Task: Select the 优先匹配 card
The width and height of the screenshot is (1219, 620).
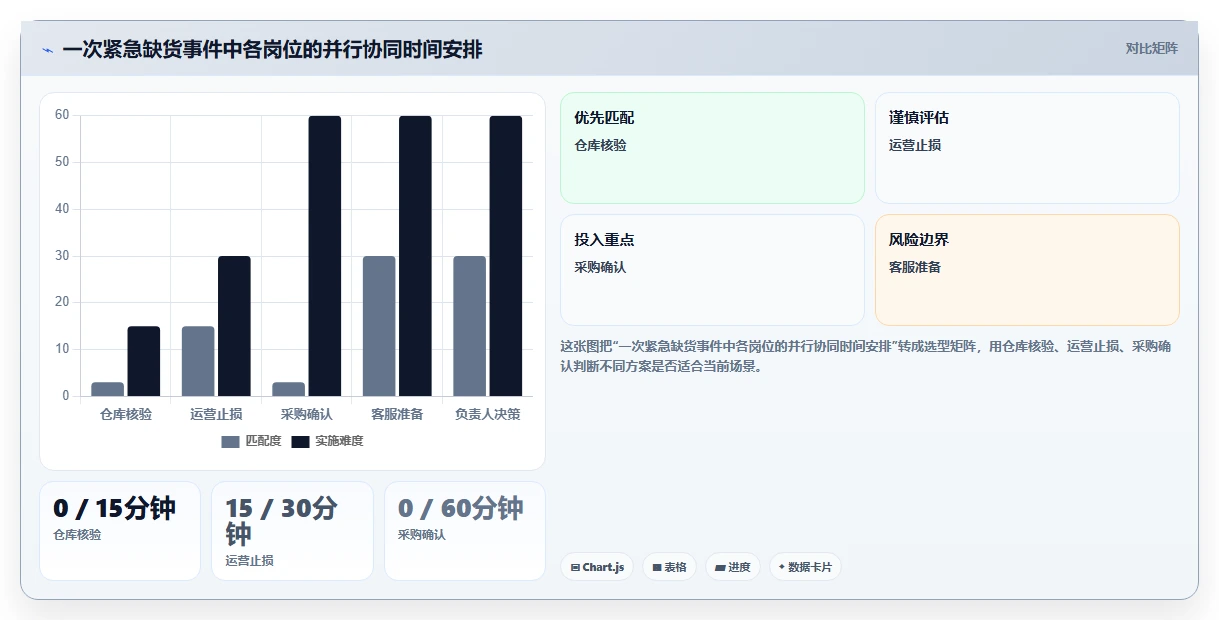Action: (712, 148)
